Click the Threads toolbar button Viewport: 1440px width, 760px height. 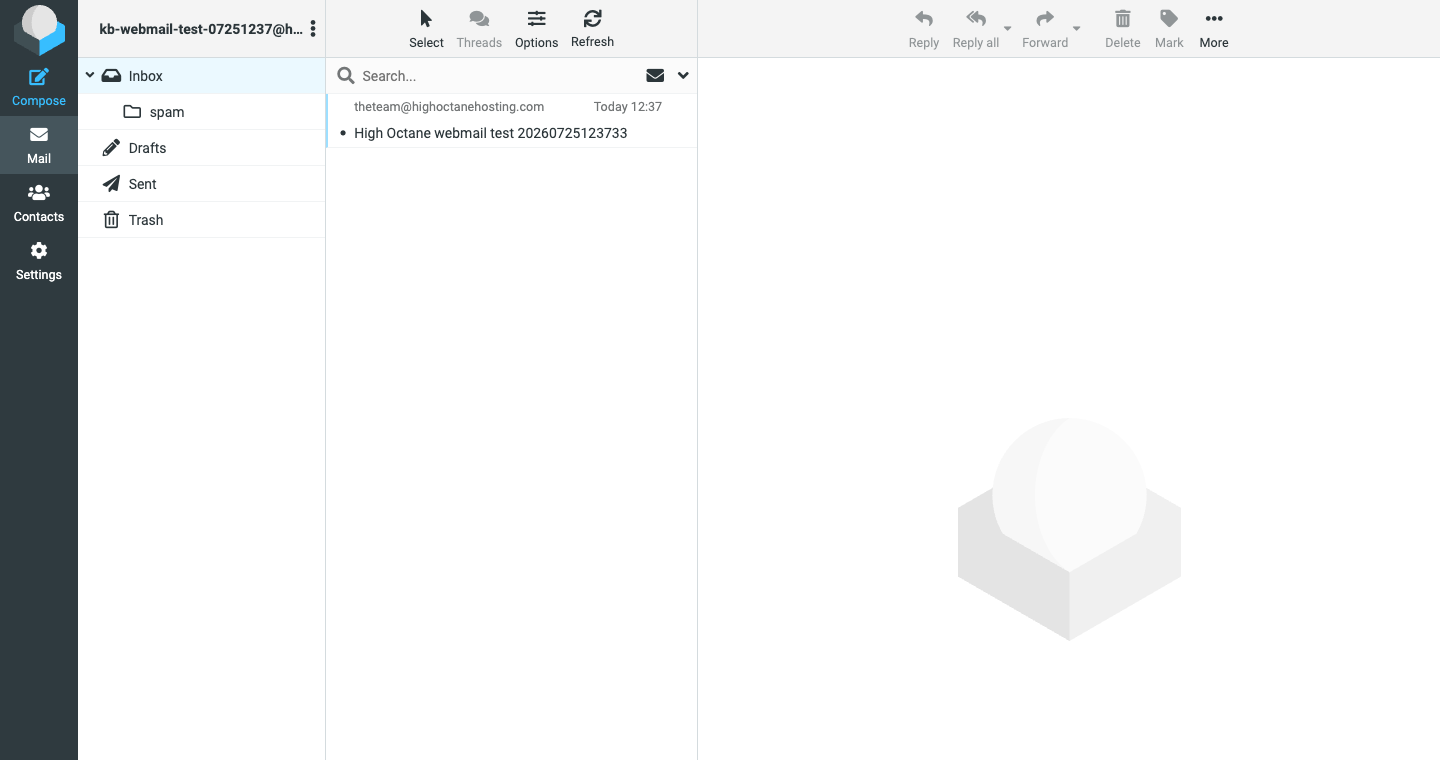[479, 29]
